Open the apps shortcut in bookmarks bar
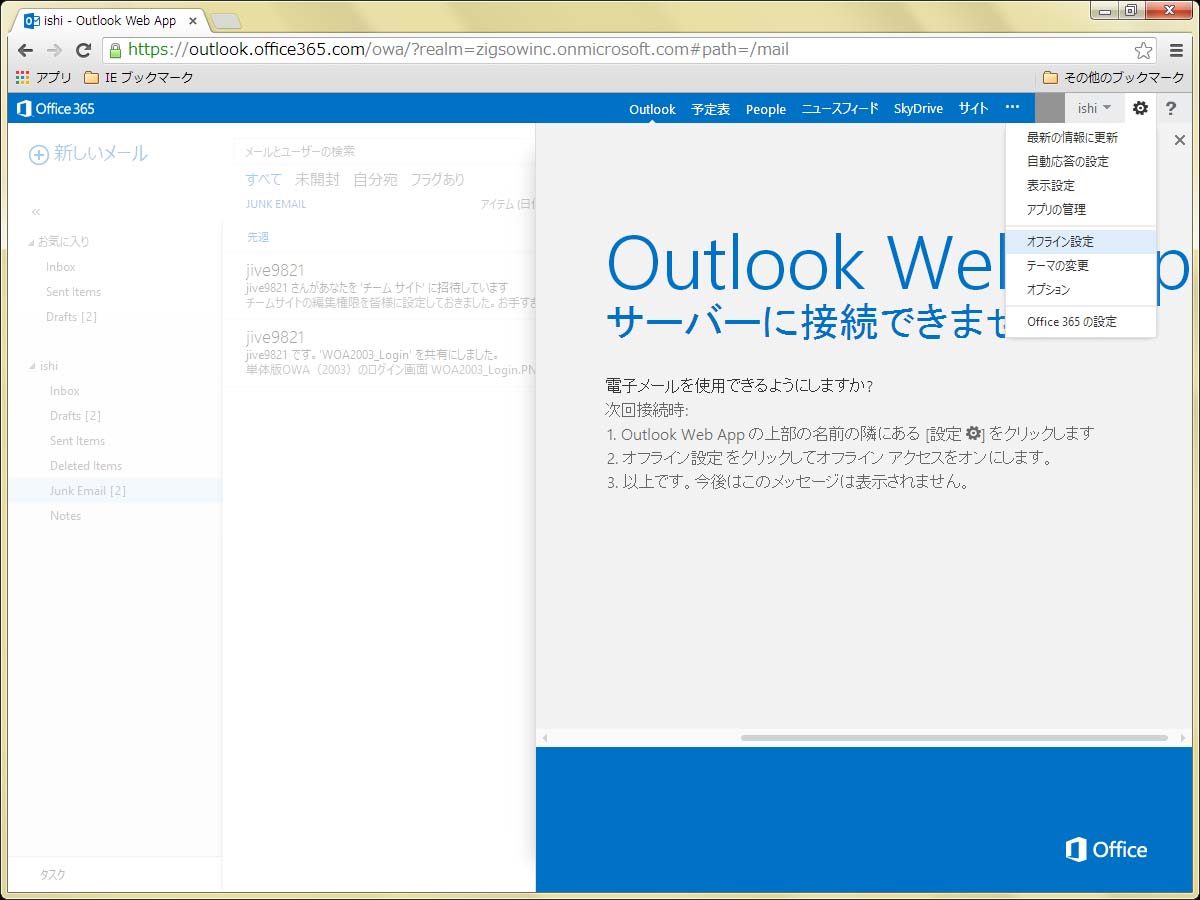 [x=45, y=77]
